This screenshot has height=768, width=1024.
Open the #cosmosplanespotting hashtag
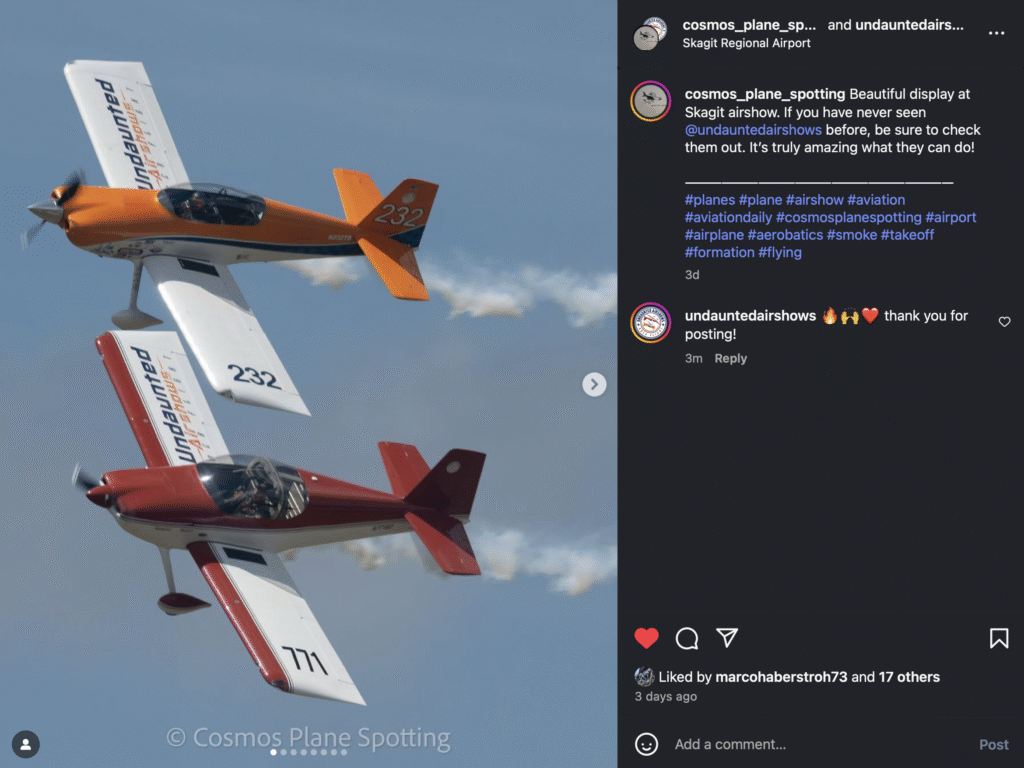click(x=848, y=217)
